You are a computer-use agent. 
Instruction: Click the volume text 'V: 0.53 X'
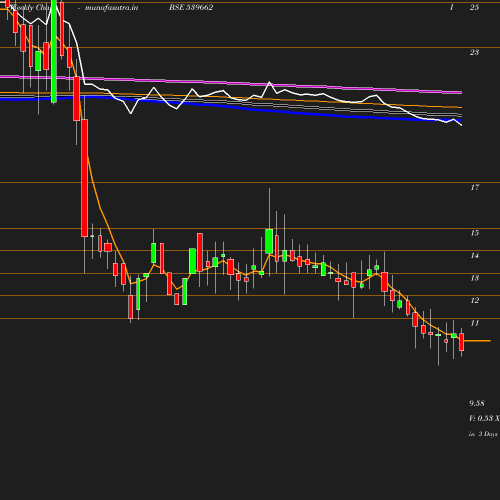[484, 418]
